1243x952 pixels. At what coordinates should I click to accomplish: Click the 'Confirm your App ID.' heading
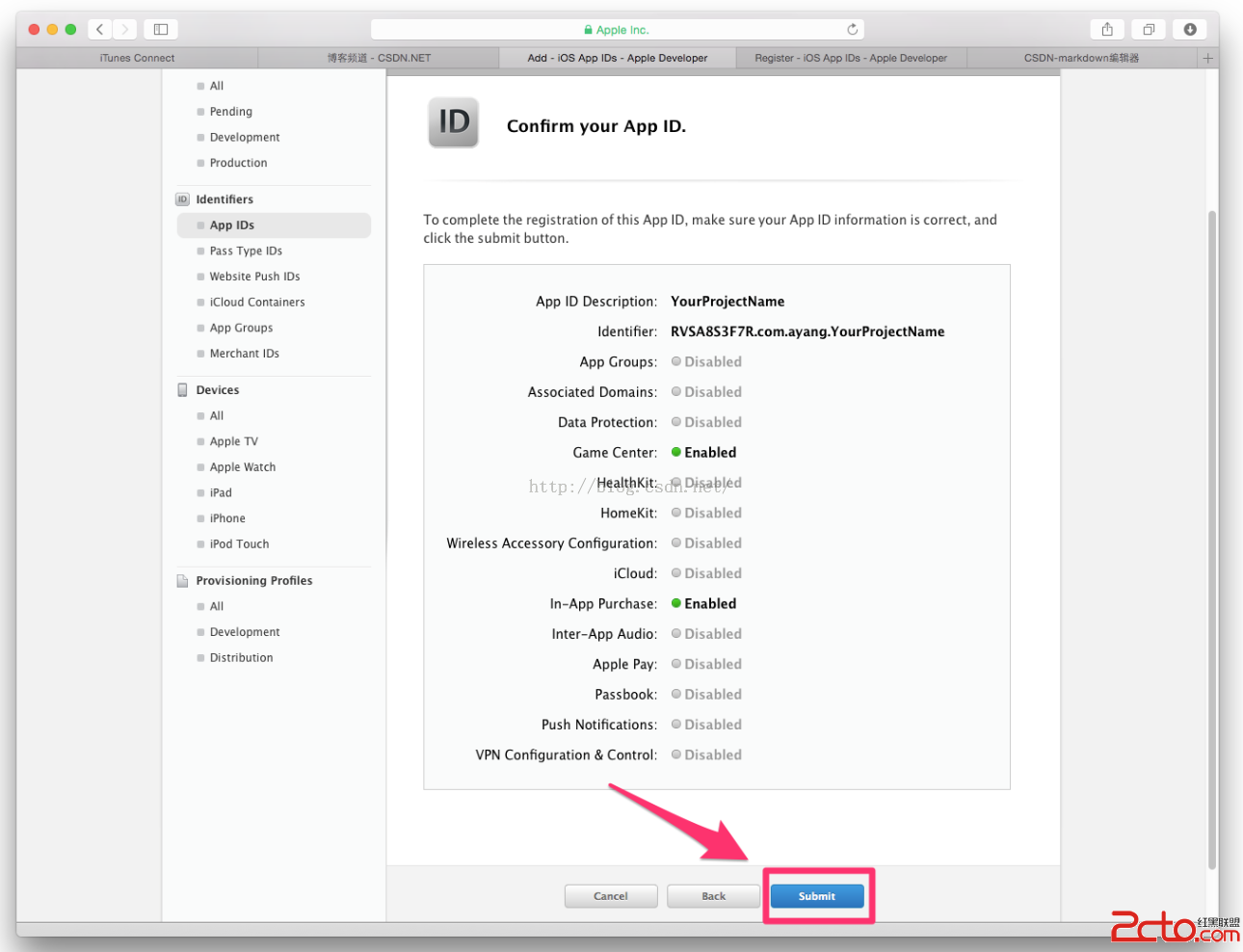[596, 126]
